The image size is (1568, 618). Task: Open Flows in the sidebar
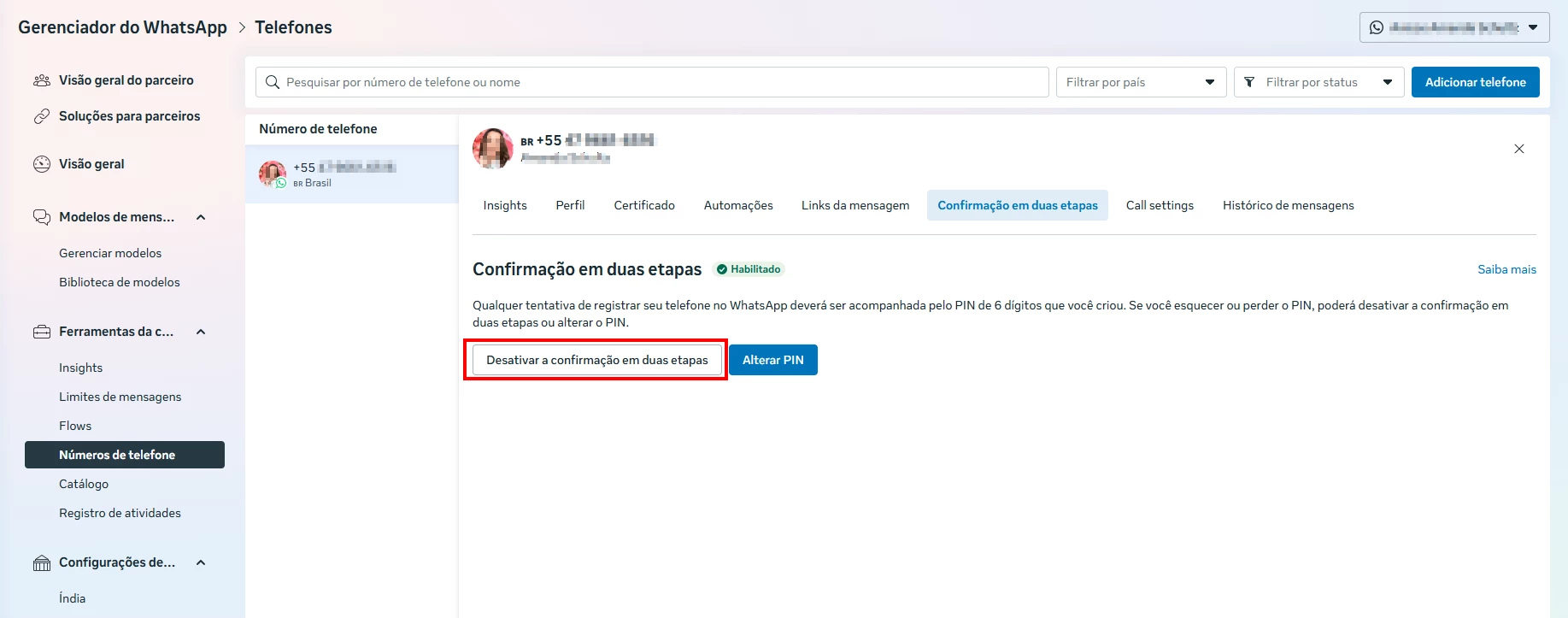click(x=75, y=426)
